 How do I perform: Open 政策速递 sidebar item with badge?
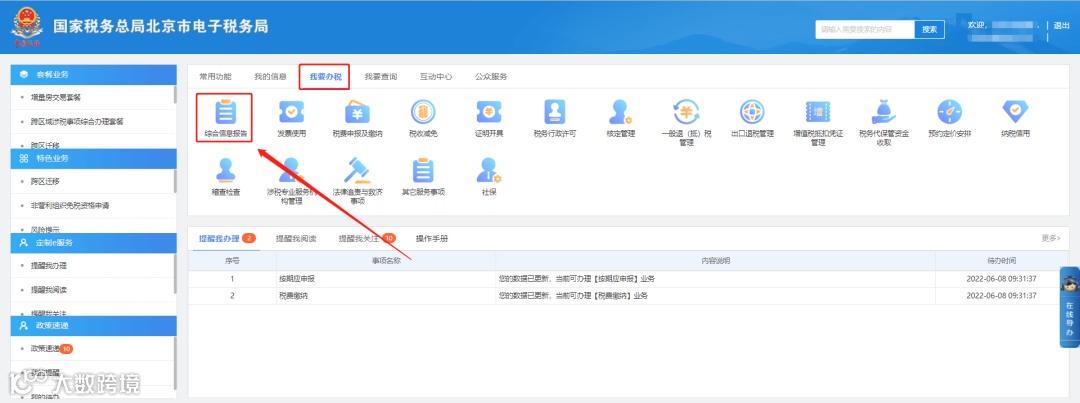pyautogui.click(x=52, y=349)
